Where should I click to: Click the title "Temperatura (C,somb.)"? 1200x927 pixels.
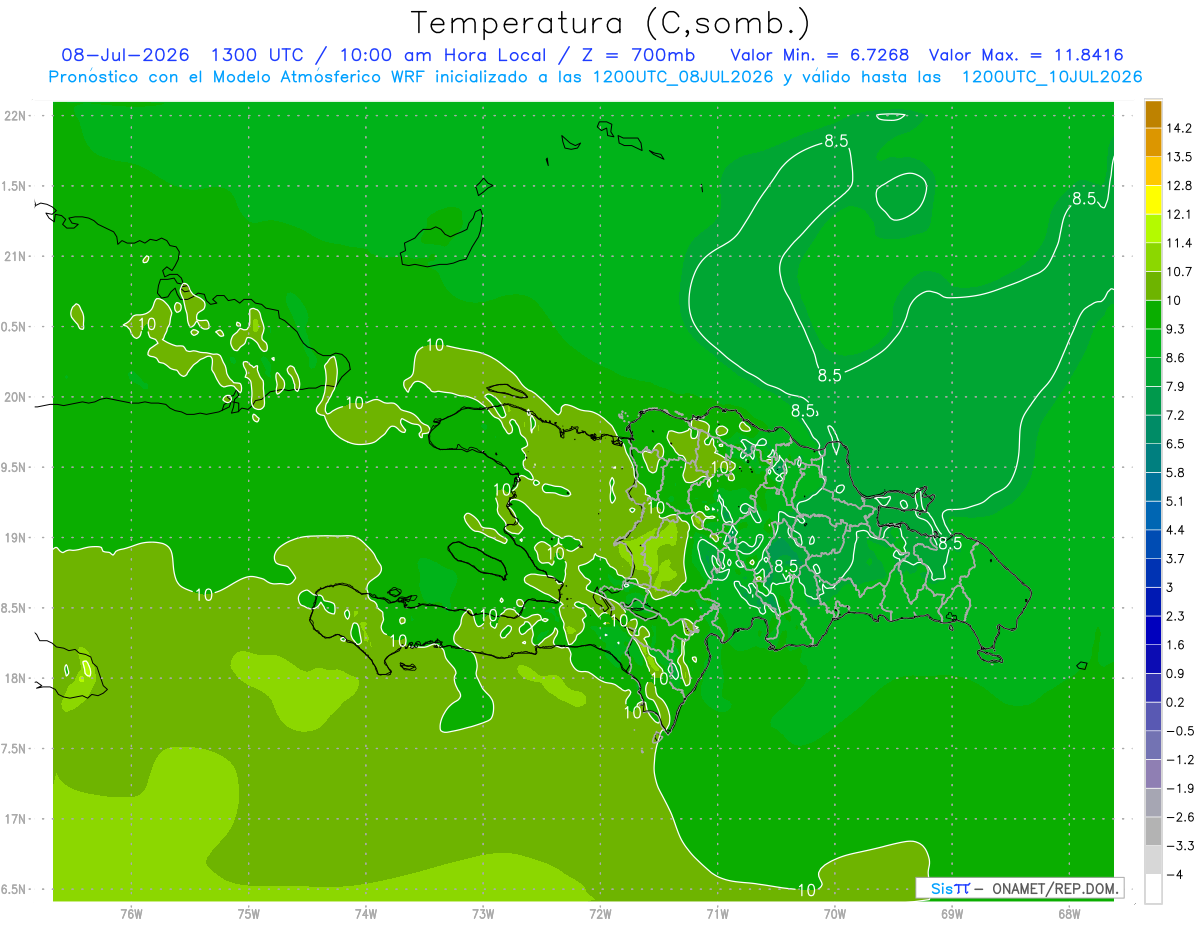[x=610, y=23]
